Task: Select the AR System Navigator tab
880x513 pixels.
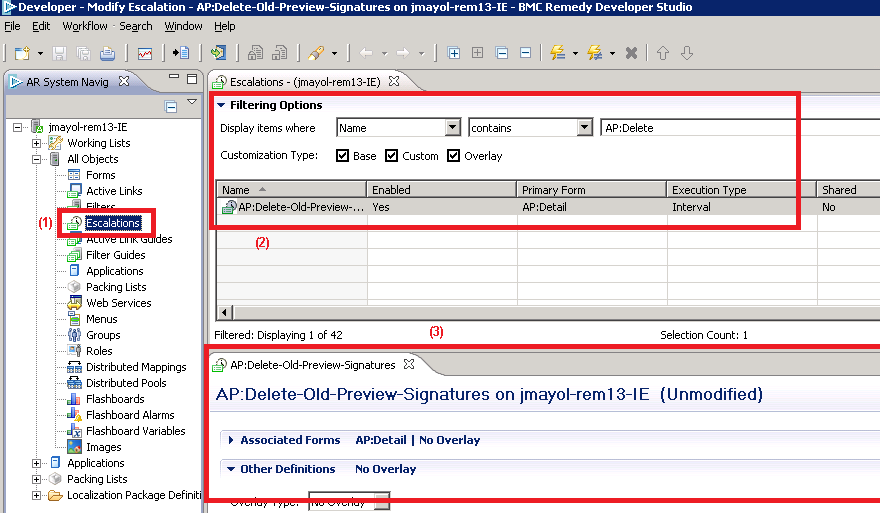Action: tap(67, 82)
